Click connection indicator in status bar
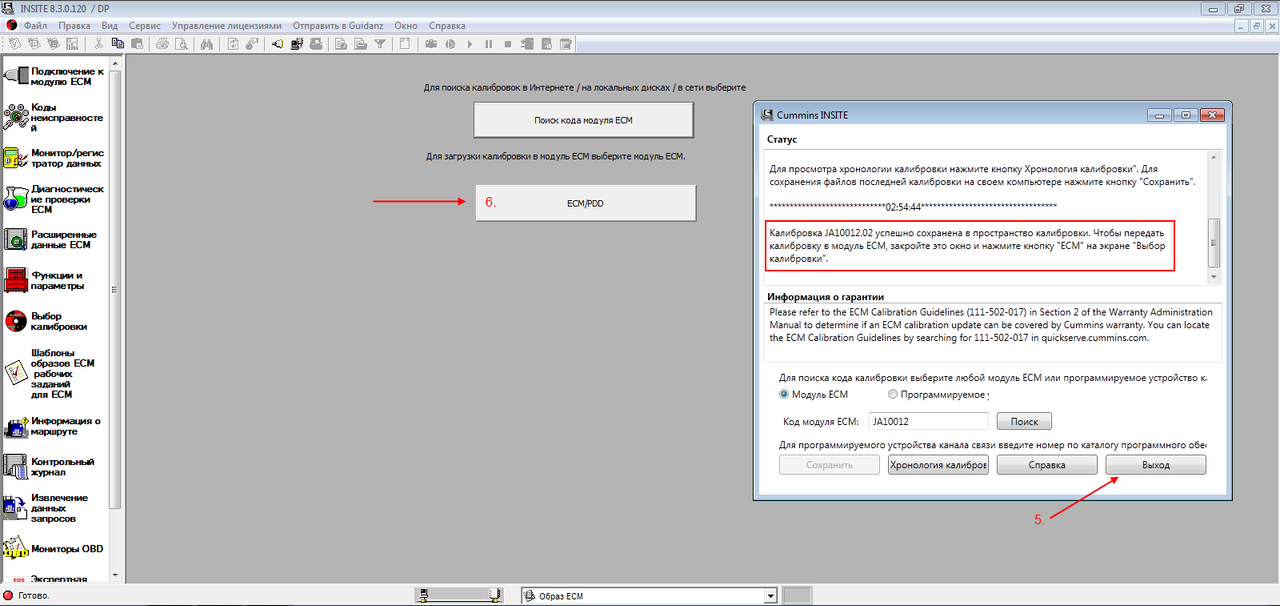 click(x=458, y=596)
